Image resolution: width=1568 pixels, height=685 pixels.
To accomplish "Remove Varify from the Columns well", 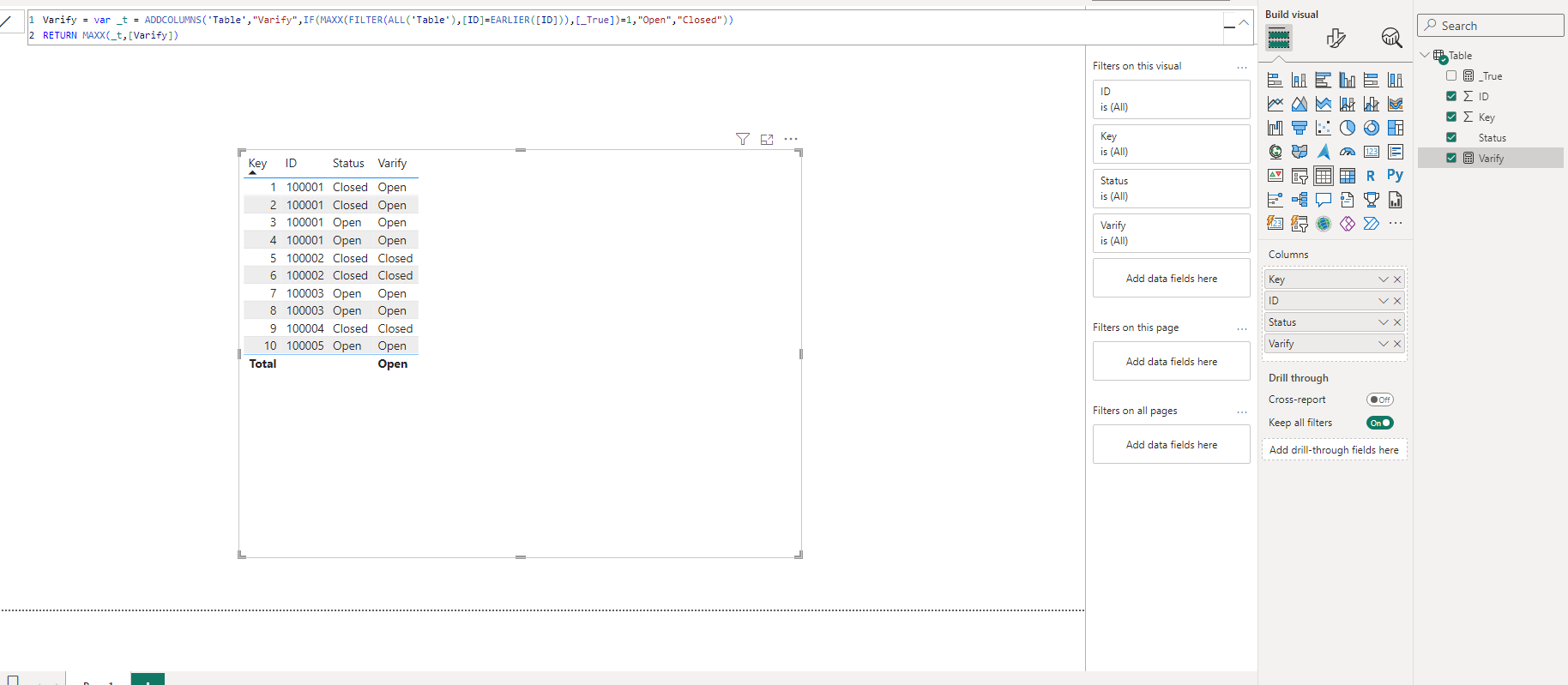I will [1397, 344].
